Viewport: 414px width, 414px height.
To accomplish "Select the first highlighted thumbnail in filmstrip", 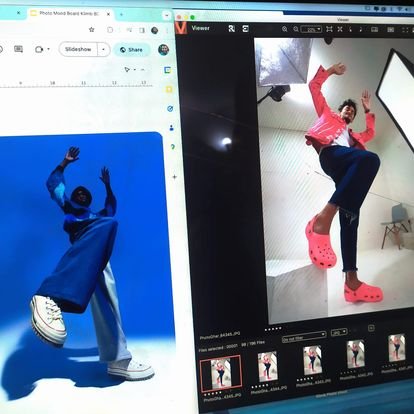I will (220, 374).
